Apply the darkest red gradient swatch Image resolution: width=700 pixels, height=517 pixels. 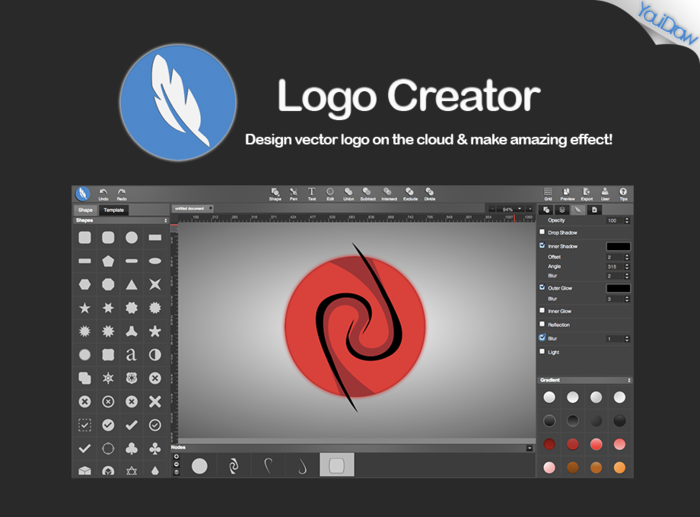(549, 444)
